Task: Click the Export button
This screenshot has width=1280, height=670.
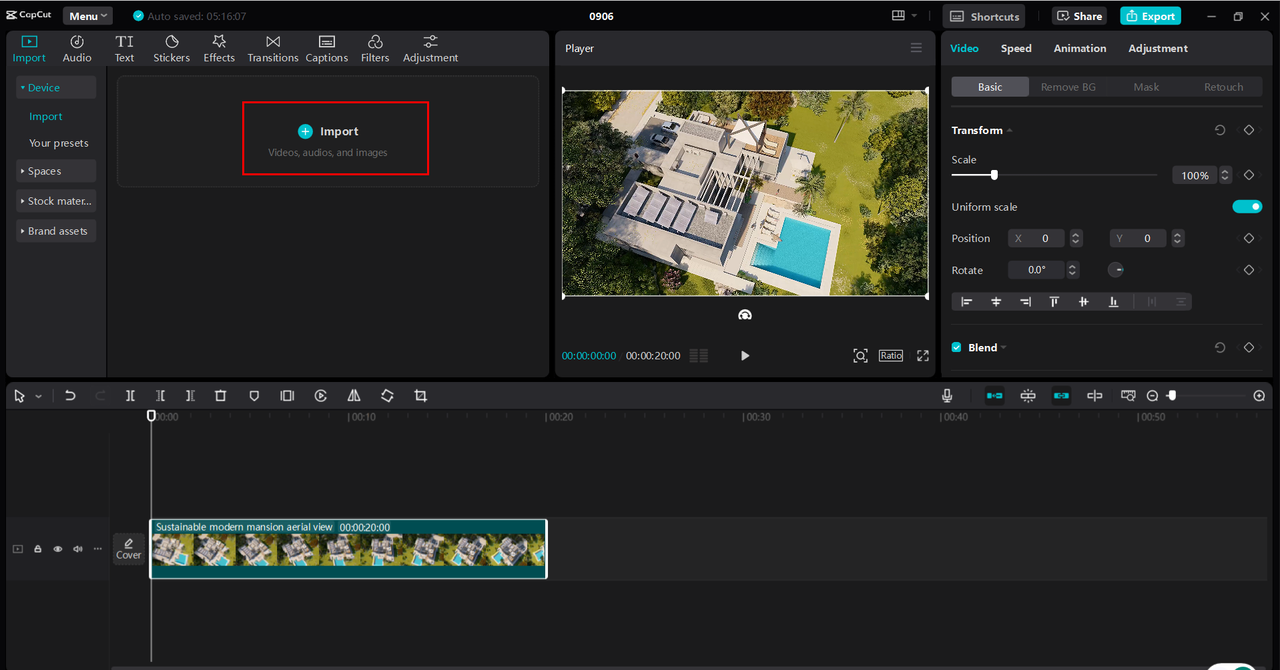Action: click(x=1150, y=16)
